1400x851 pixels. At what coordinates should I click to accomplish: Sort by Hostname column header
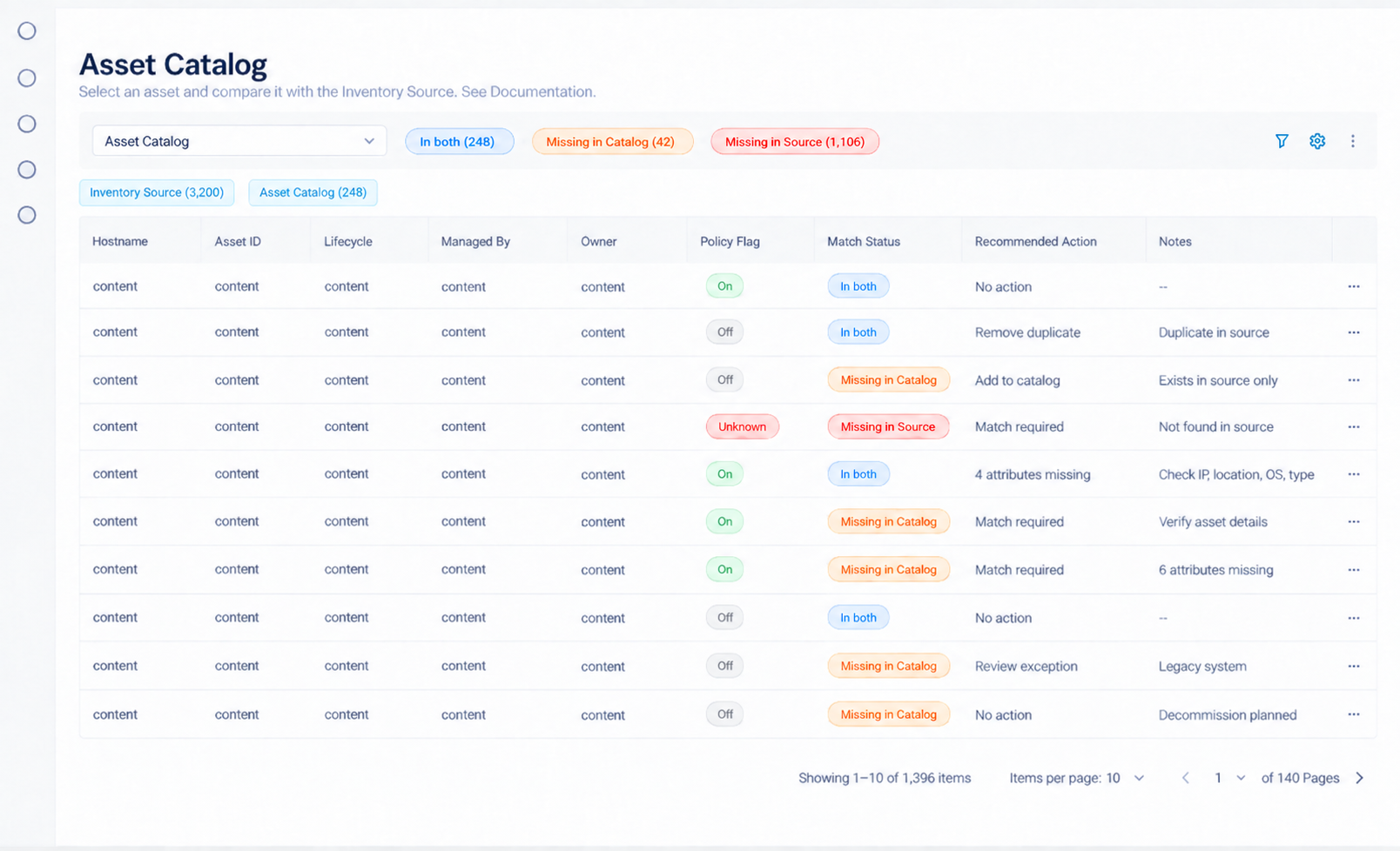point(120,242)
